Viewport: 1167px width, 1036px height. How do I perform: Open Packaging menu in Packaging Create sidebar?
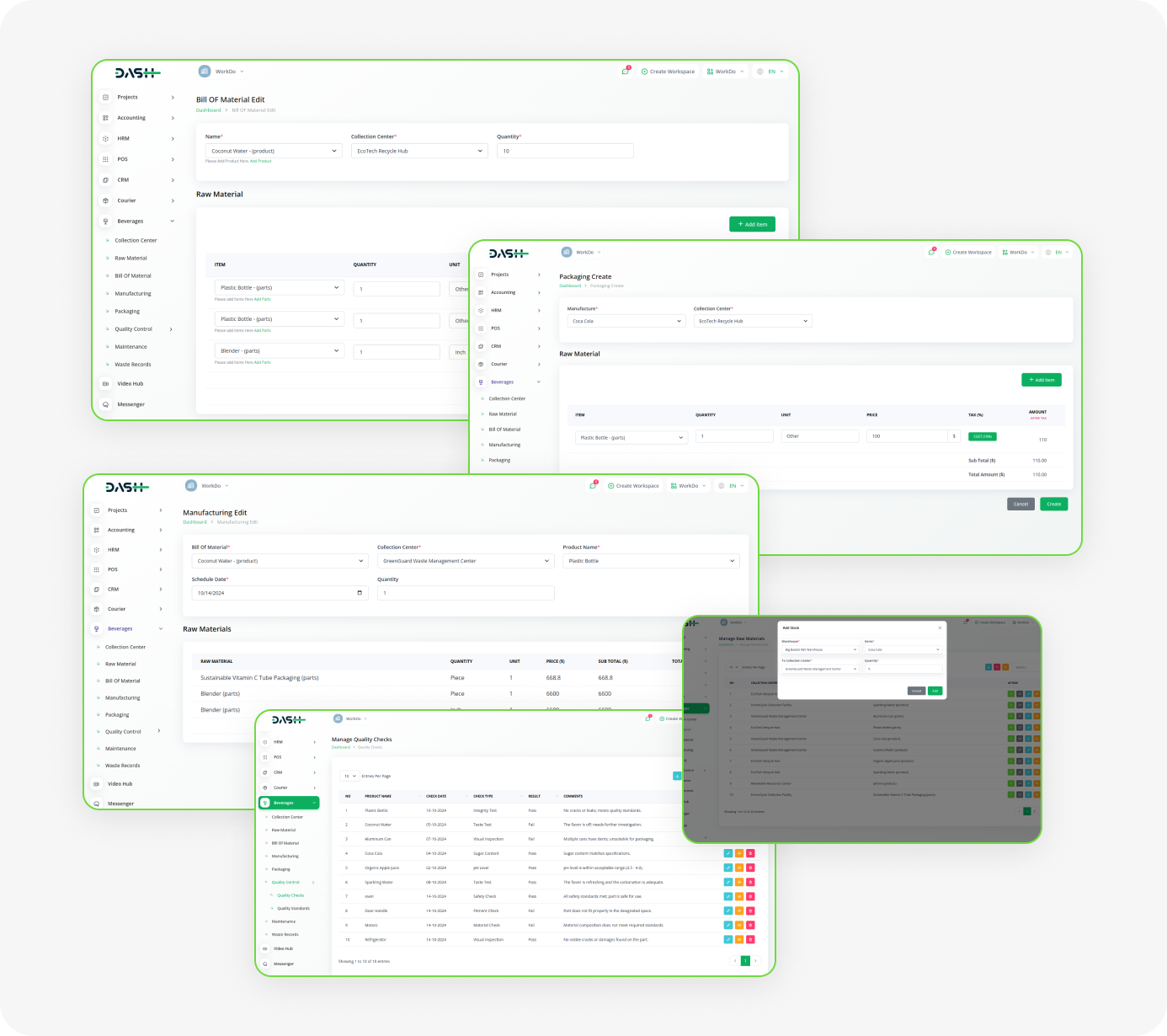pyautogui.click(x=499, y=460)
